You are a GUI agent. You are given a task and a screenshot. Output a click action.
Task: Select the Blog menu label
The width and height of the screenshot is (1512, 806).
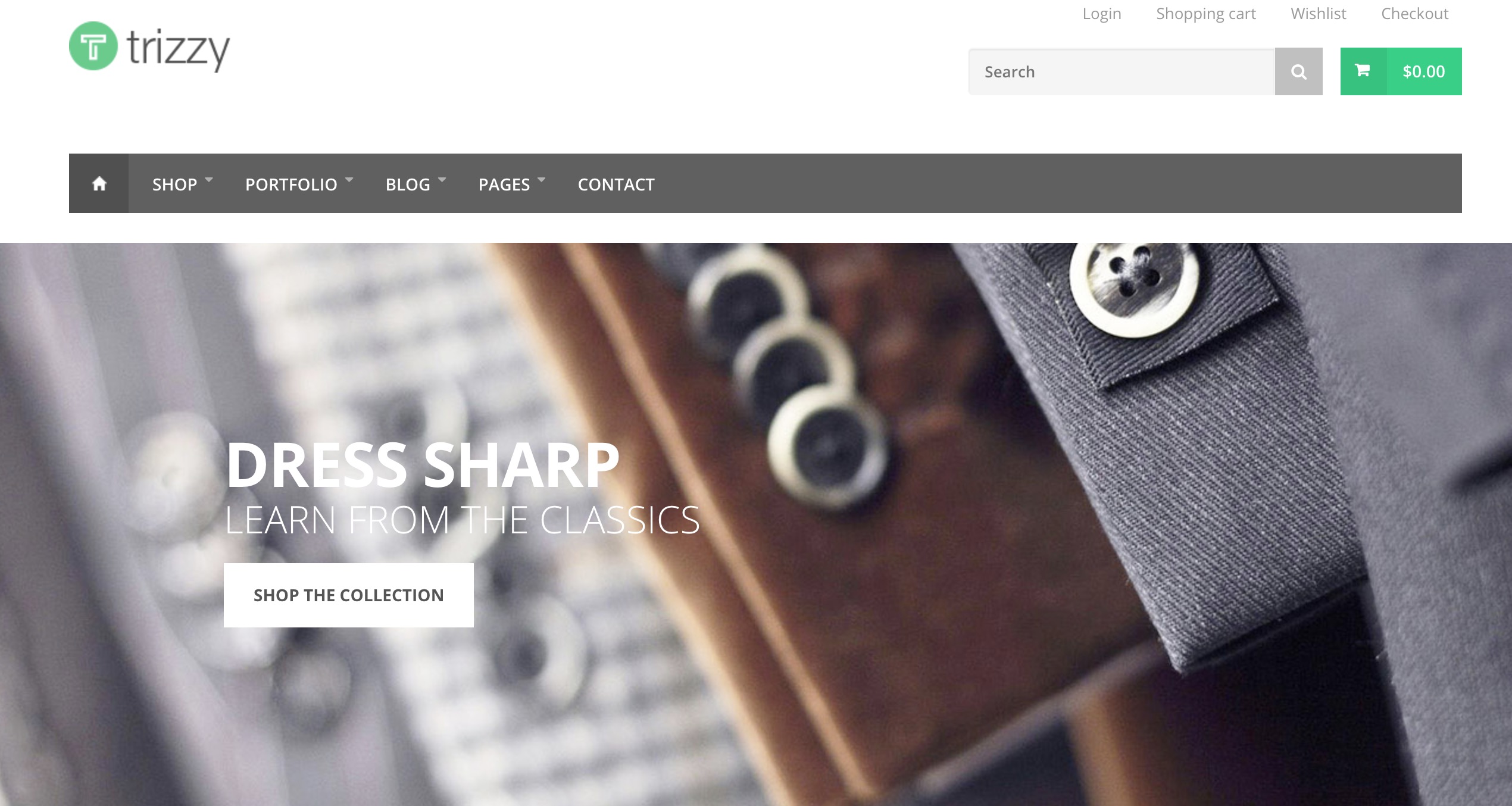pos(408,185)
